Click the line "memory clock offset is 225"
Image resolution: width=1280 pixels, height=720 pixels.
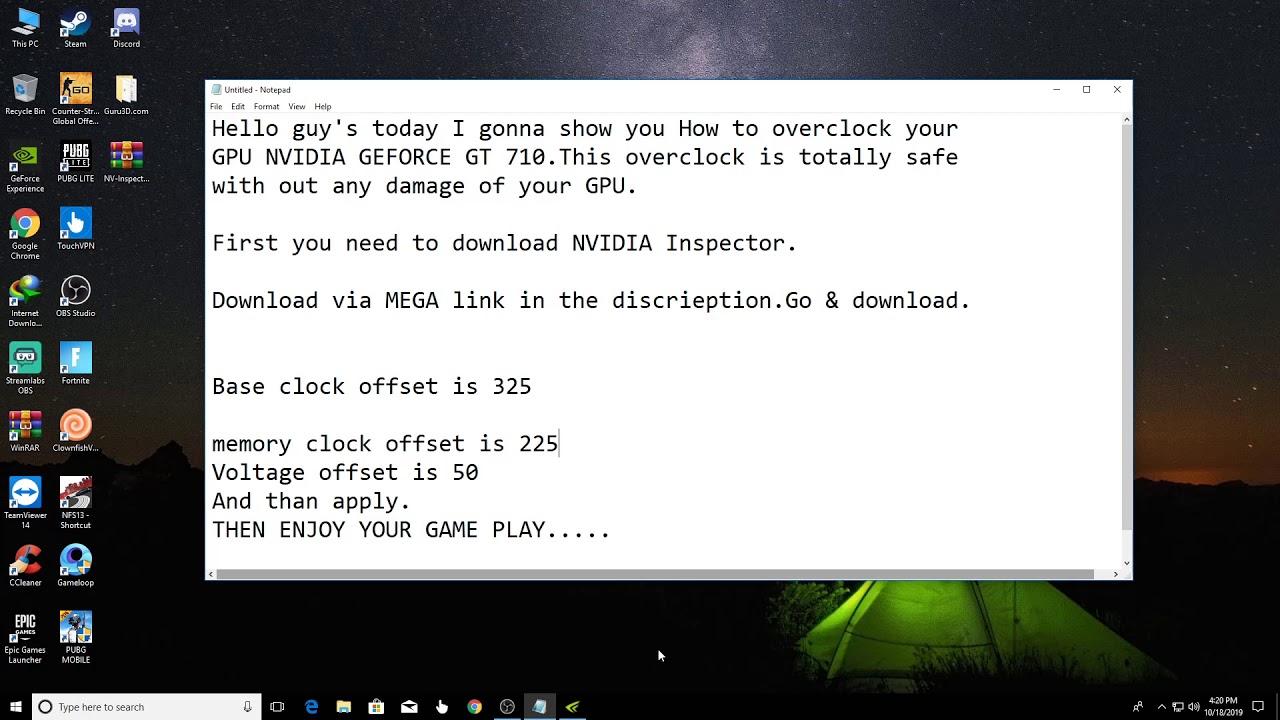tap(385, 444)
